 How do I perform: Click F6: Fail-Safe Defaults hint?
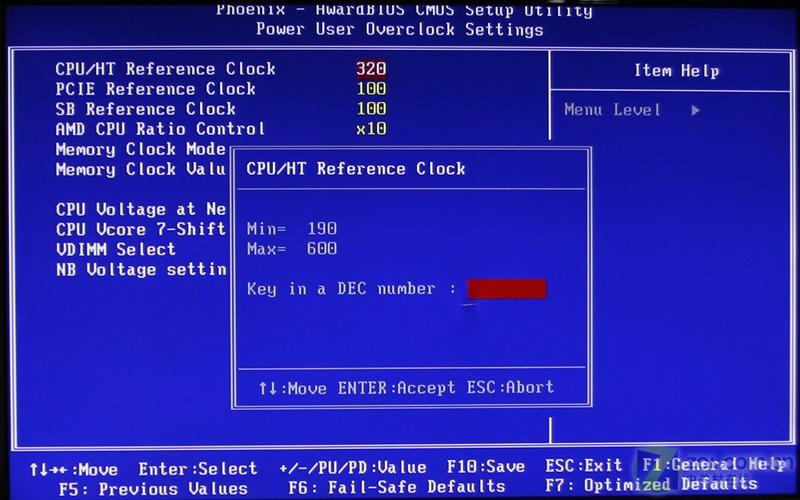click(x=396, y=487)
